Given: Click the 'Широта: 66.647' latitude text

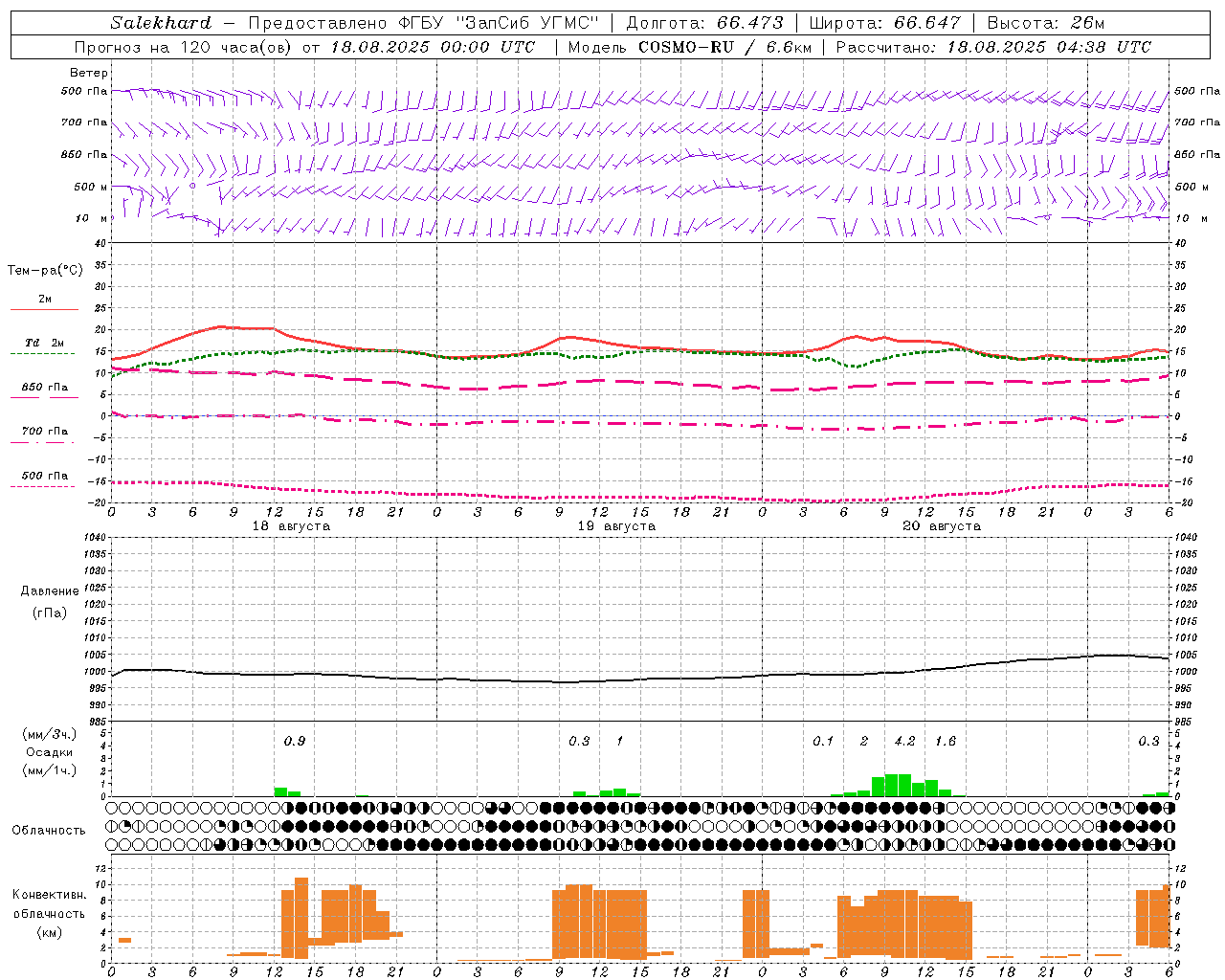Looking at the screenshot, I should point(884,23).
